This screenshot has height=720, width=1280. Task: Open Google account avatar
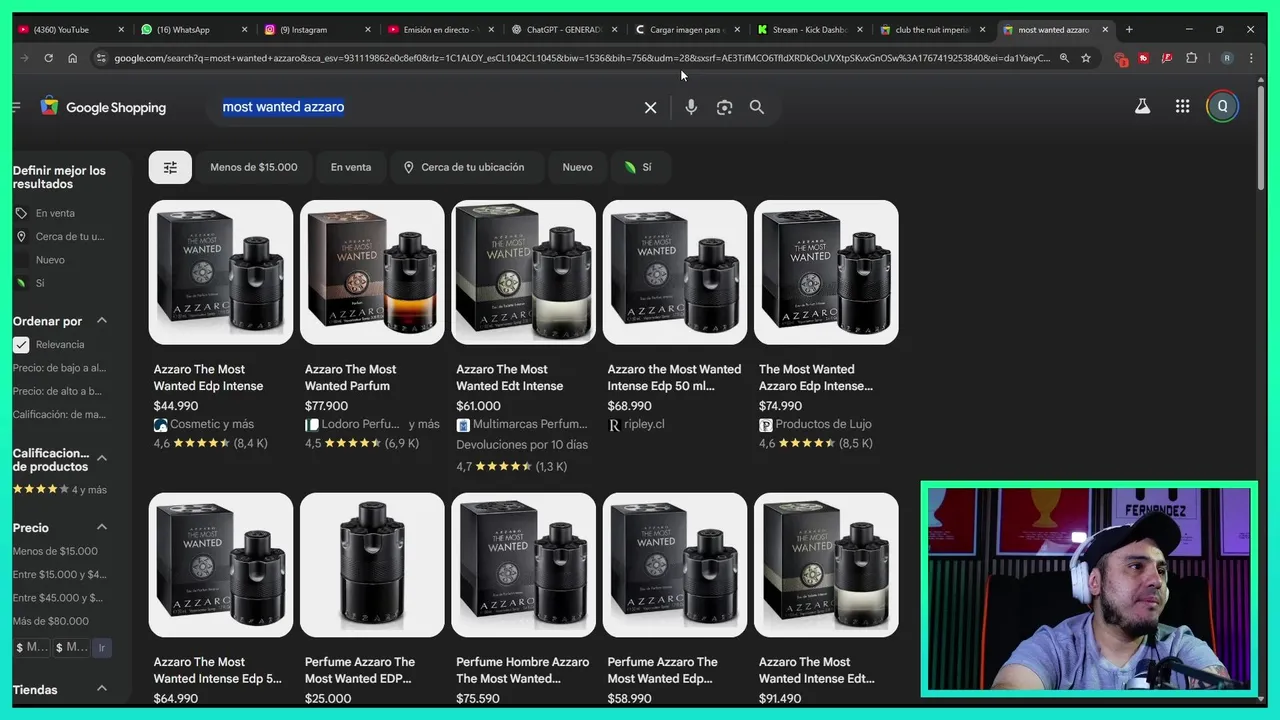pos(1222,106)
